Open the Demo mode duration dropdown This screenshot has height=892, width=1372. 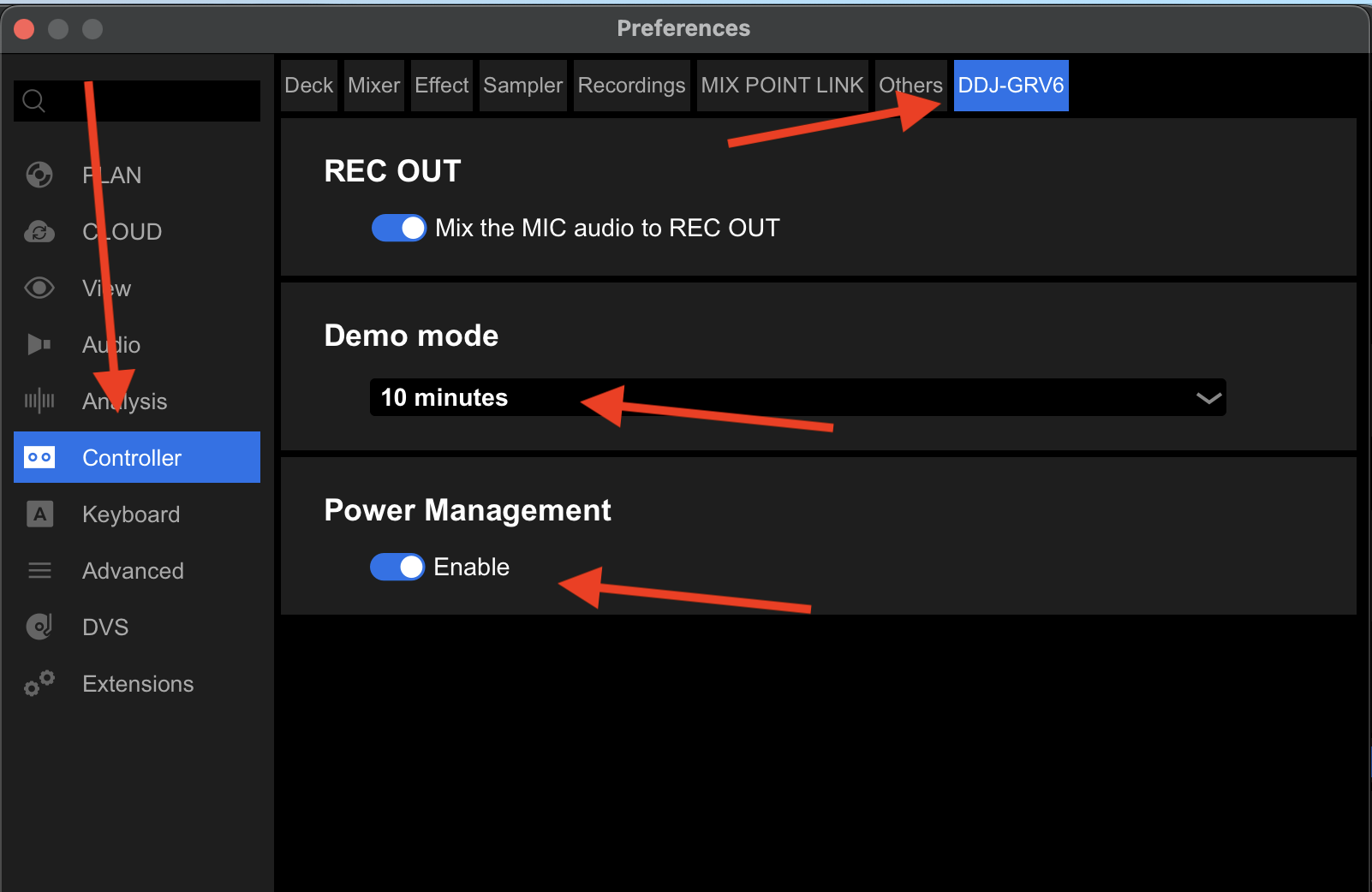click(x=796, y=397)
